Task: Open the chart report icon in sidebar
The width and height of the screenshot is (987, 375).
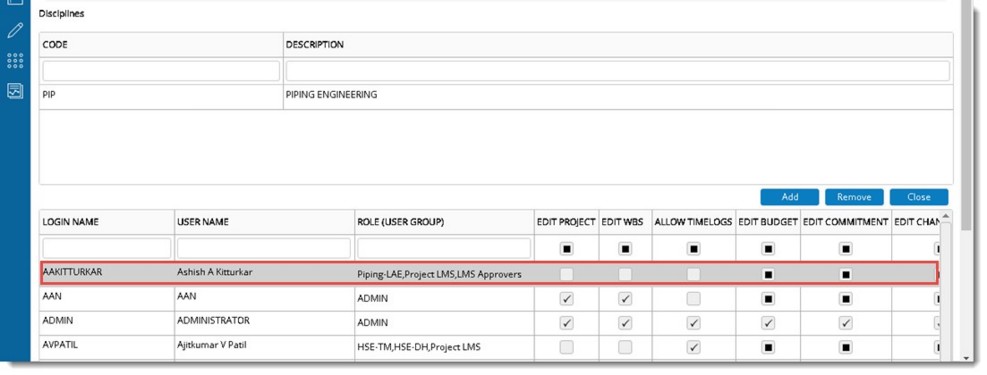Action: click(15, 91)
